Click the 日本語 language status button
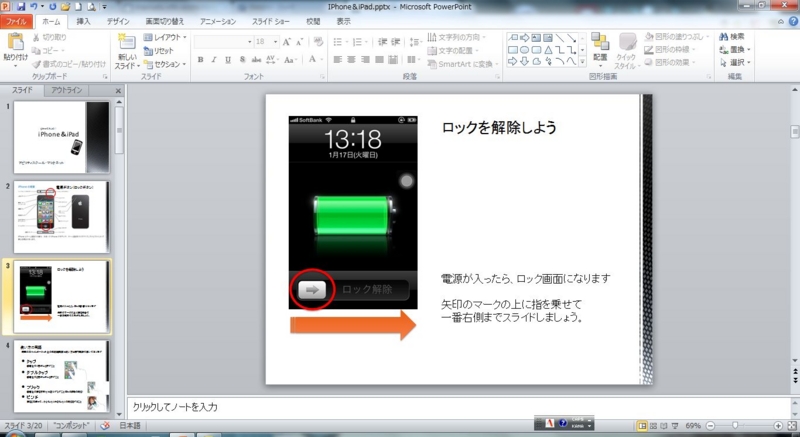The width and height of the screenshot is (800, 437). click(130, 425)
